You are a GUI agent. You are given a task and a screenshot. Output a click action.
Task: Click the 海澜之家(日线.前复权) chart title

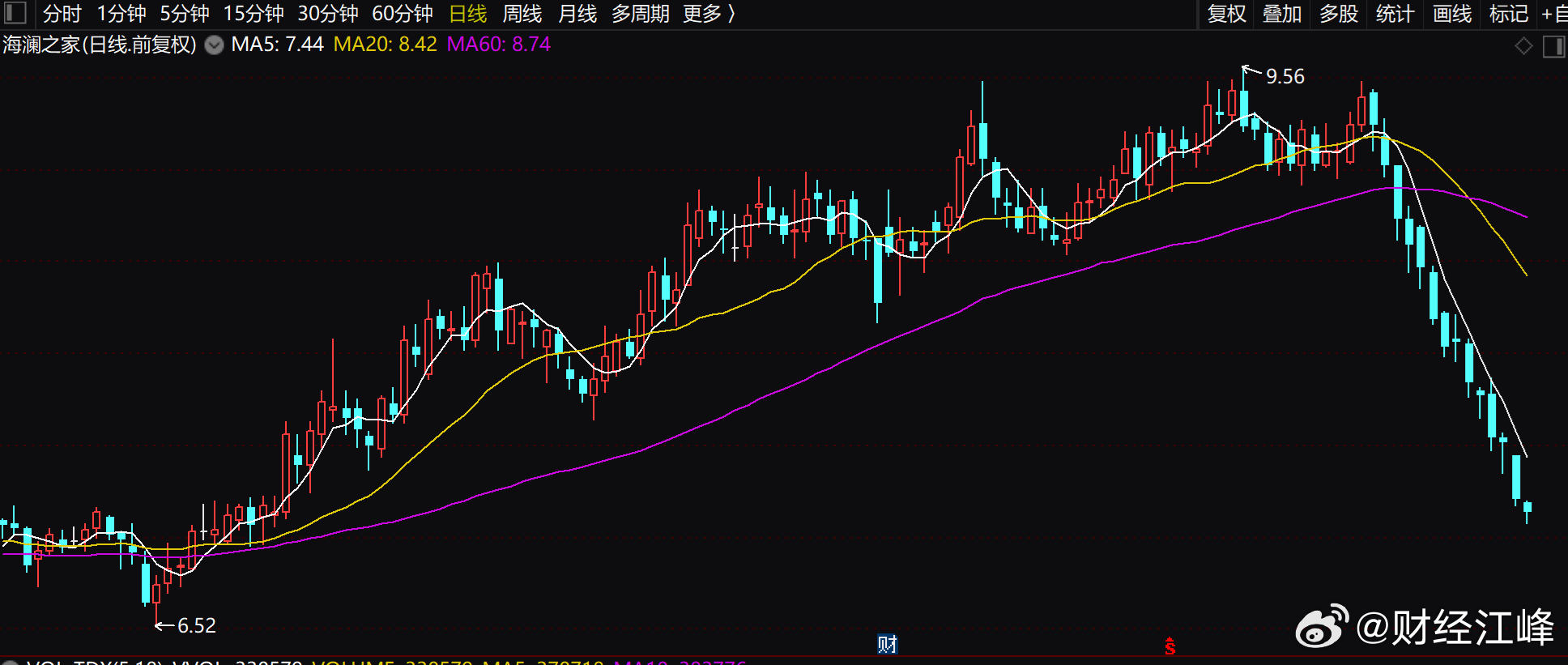pos(100,45)
